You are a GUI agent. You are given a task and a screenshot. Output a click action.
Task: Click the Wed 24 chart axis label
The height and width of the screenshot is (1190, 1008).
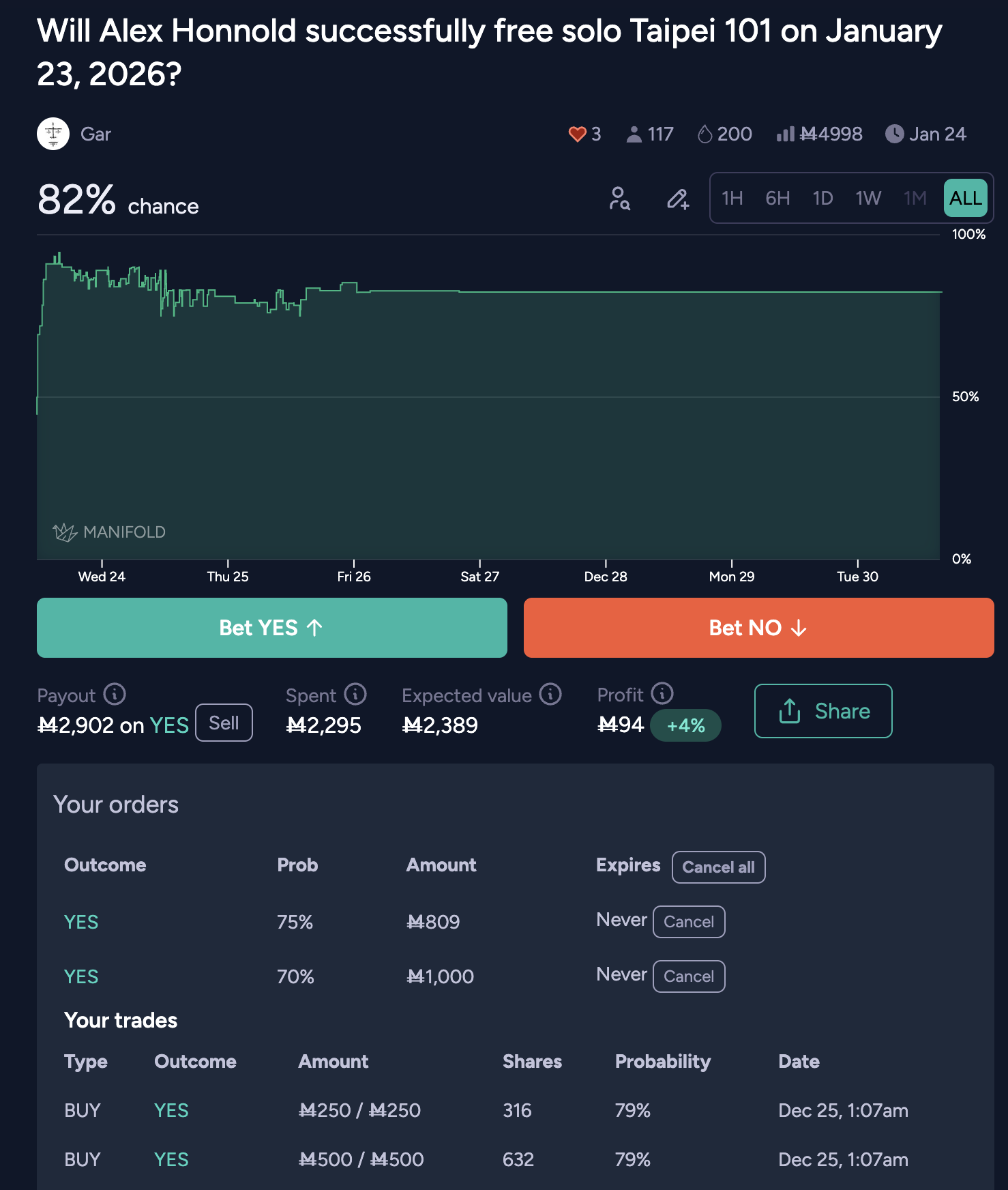[x=102, y=577]
